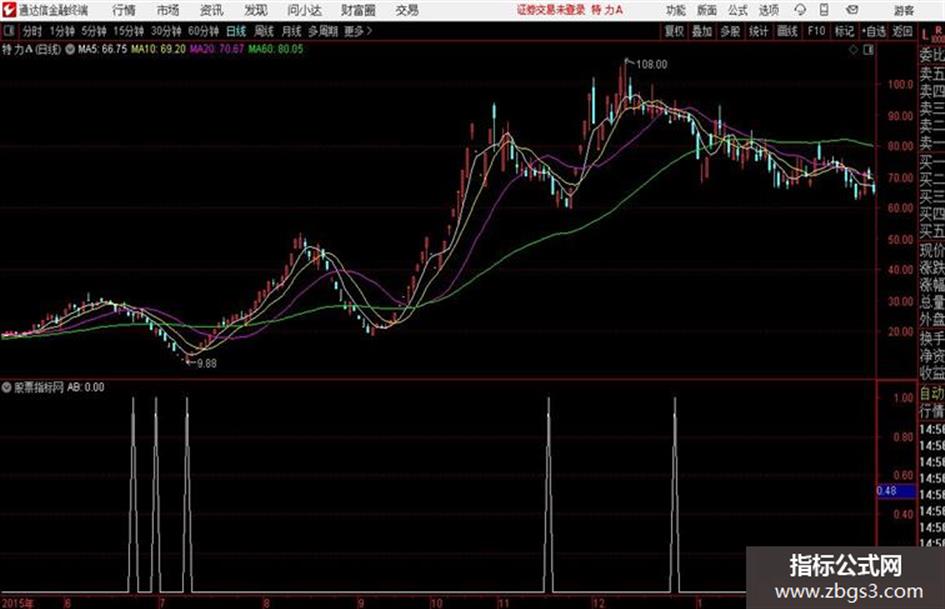Open the 发现 menu

[256, 10]
